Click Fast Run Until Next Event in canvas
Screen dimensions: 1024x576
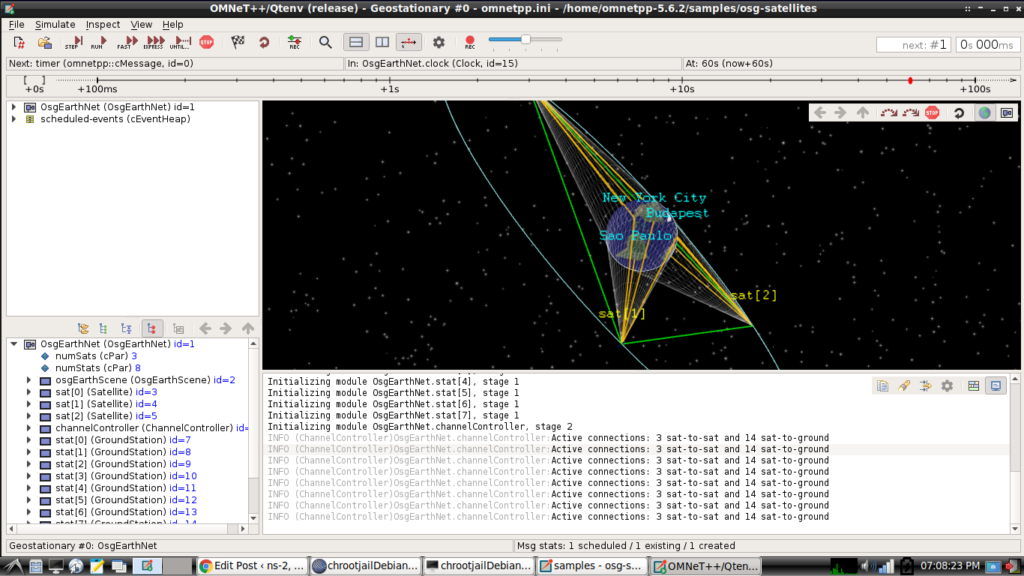tap(910, 112)
